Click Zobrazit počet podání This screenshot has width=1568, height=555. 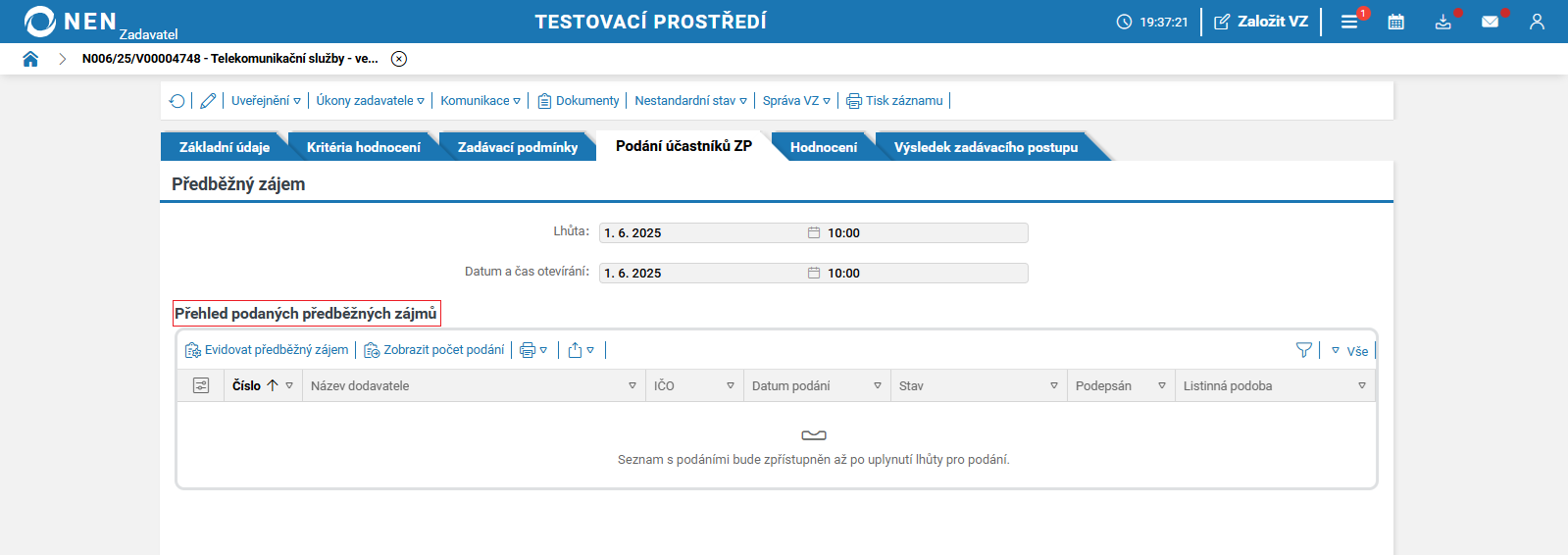(434, 350)
